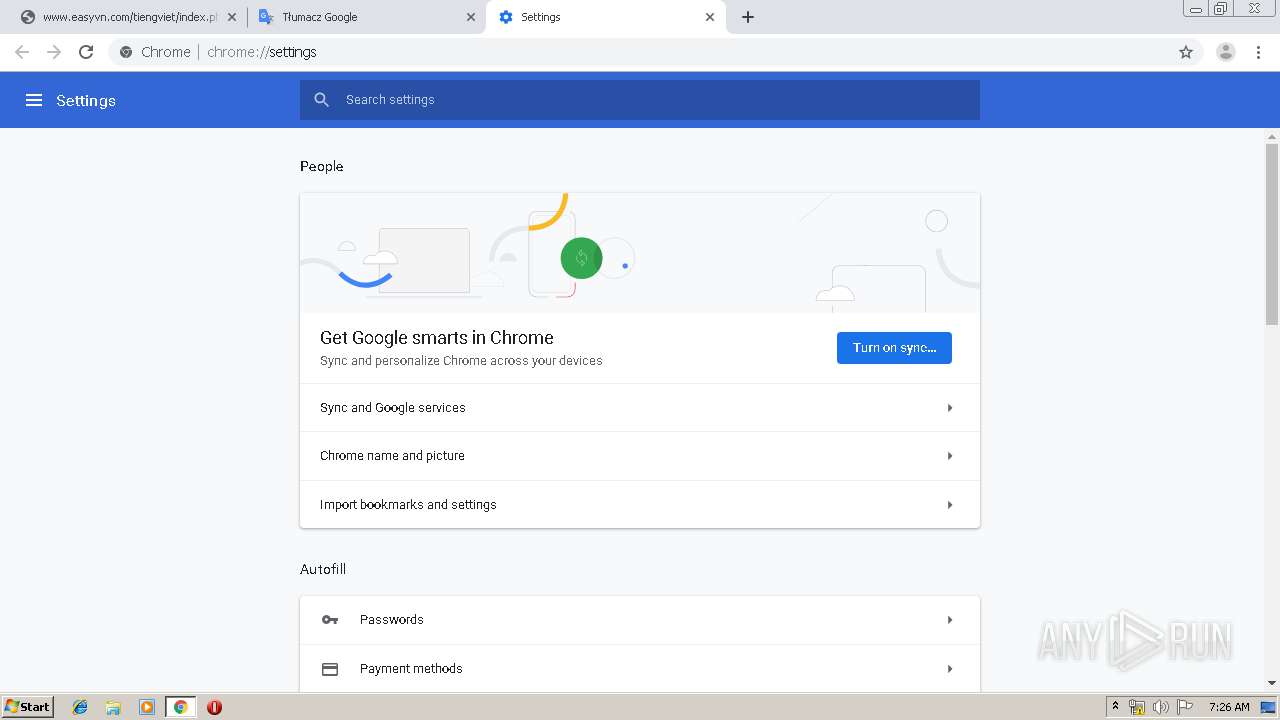
Task: Show hidden tray icons with the up arrow
Action: (x=1115, y=706)
